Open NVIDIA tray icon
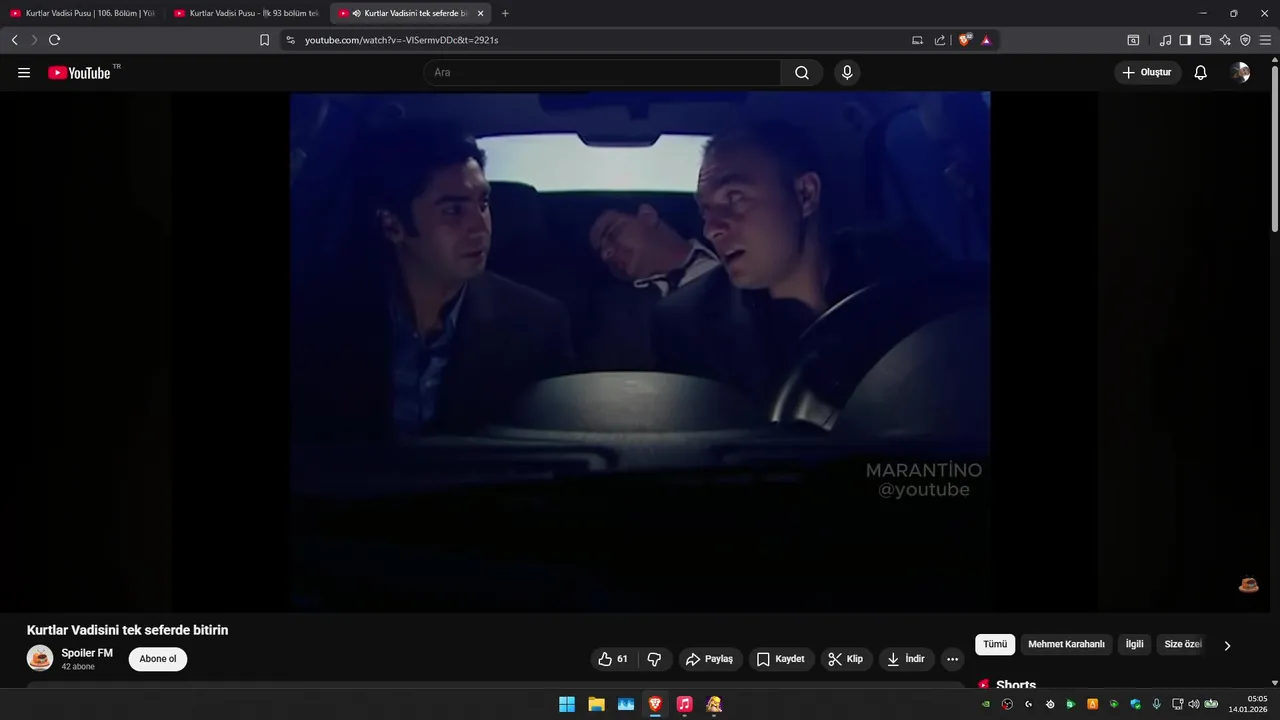Image resolution: width=1280 pixels, height=720 pixels. (x=986, y=704)
